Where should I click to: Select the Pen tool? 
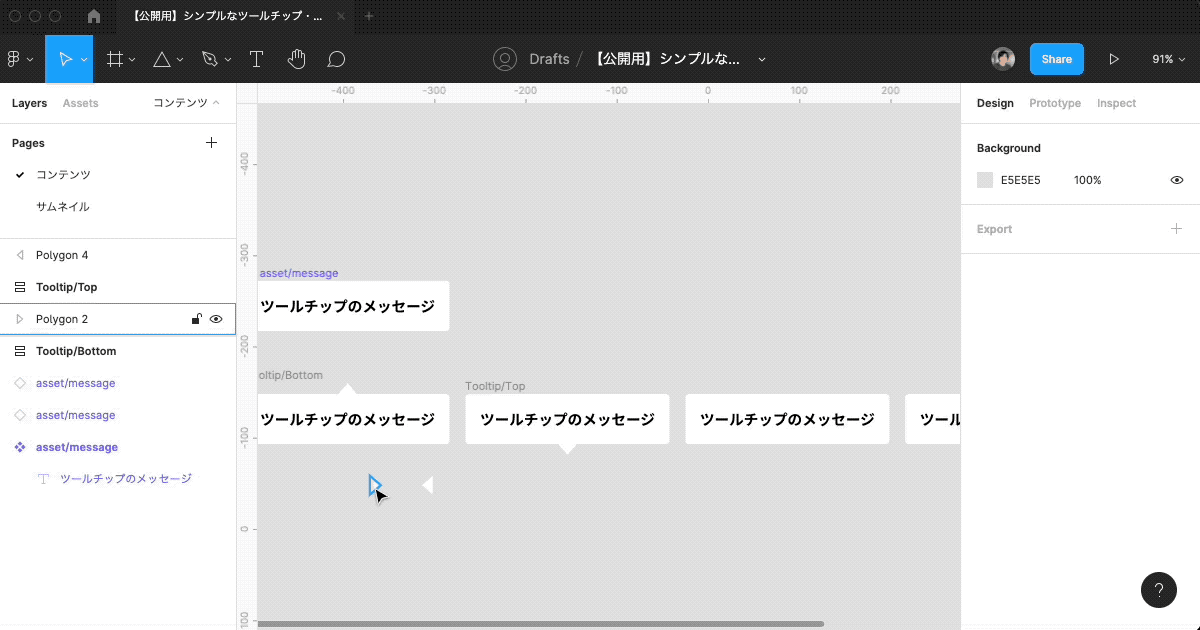coord(209,58)
